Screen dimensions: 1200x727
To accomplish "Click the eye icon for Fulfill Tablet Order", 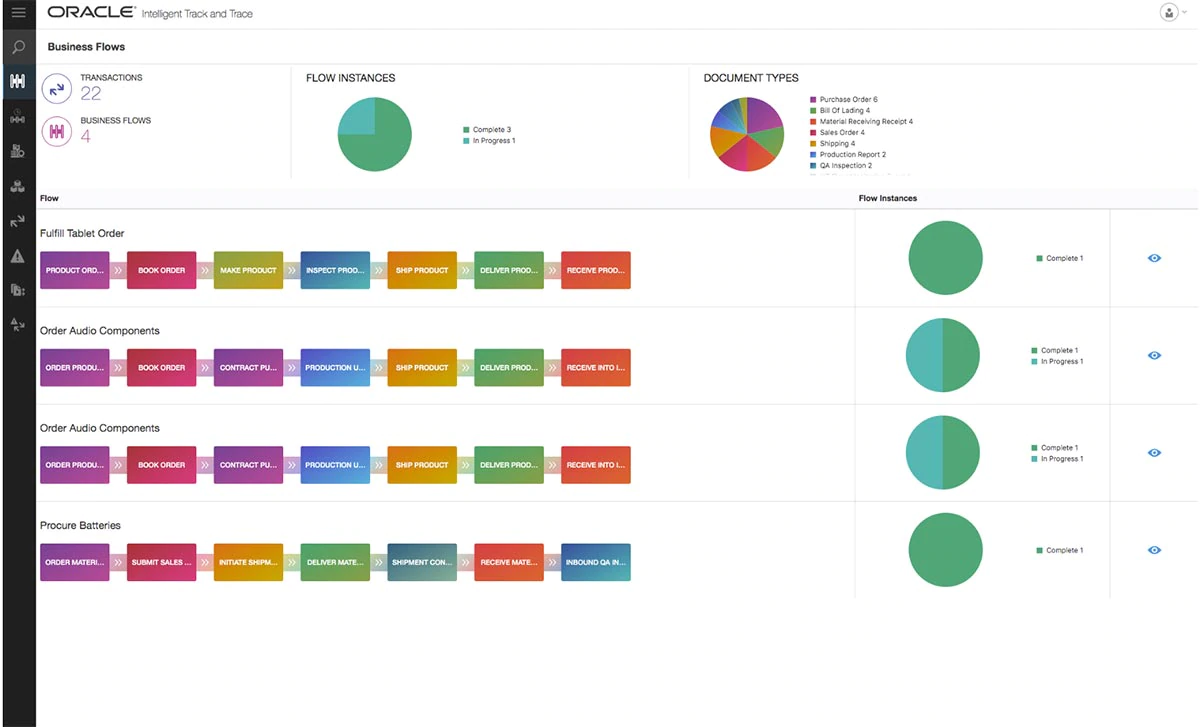I will click(x=1154, y=258).
